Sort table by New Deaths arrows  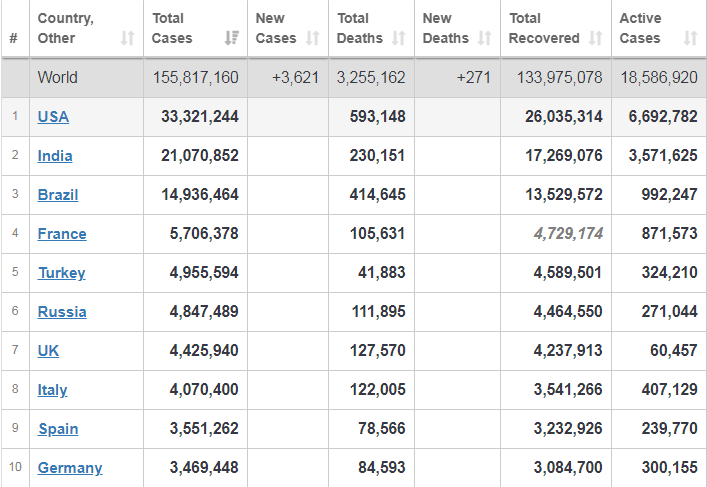[484, 38]
